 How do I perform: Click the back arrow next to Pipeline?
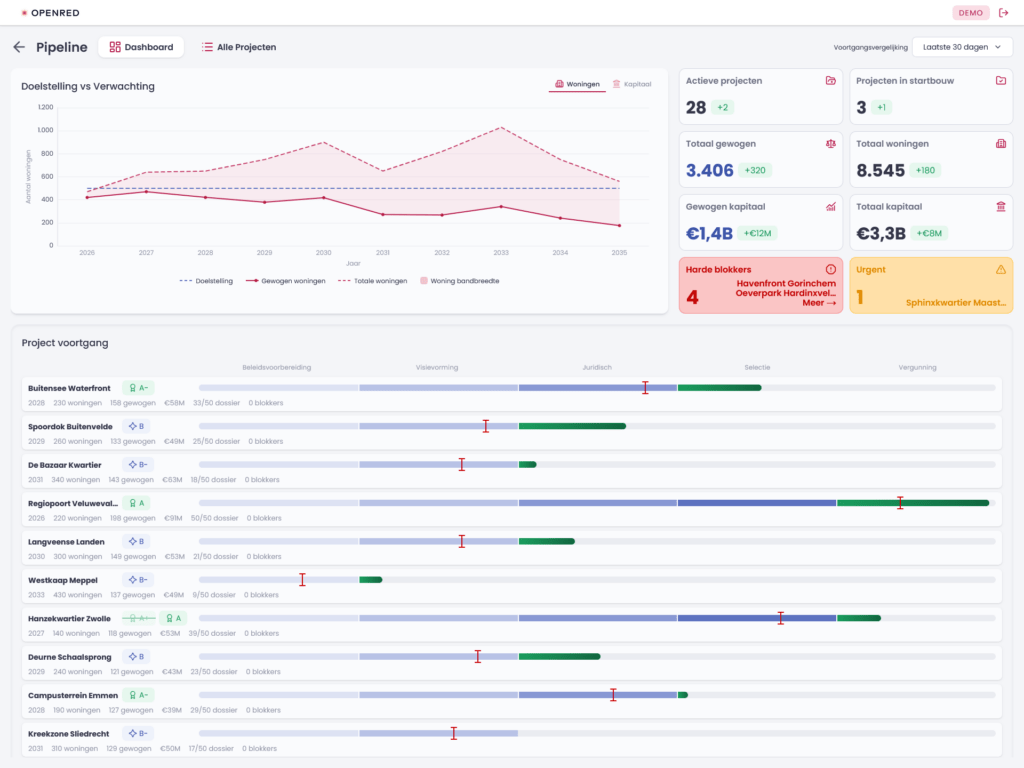(x=19, y=47)
